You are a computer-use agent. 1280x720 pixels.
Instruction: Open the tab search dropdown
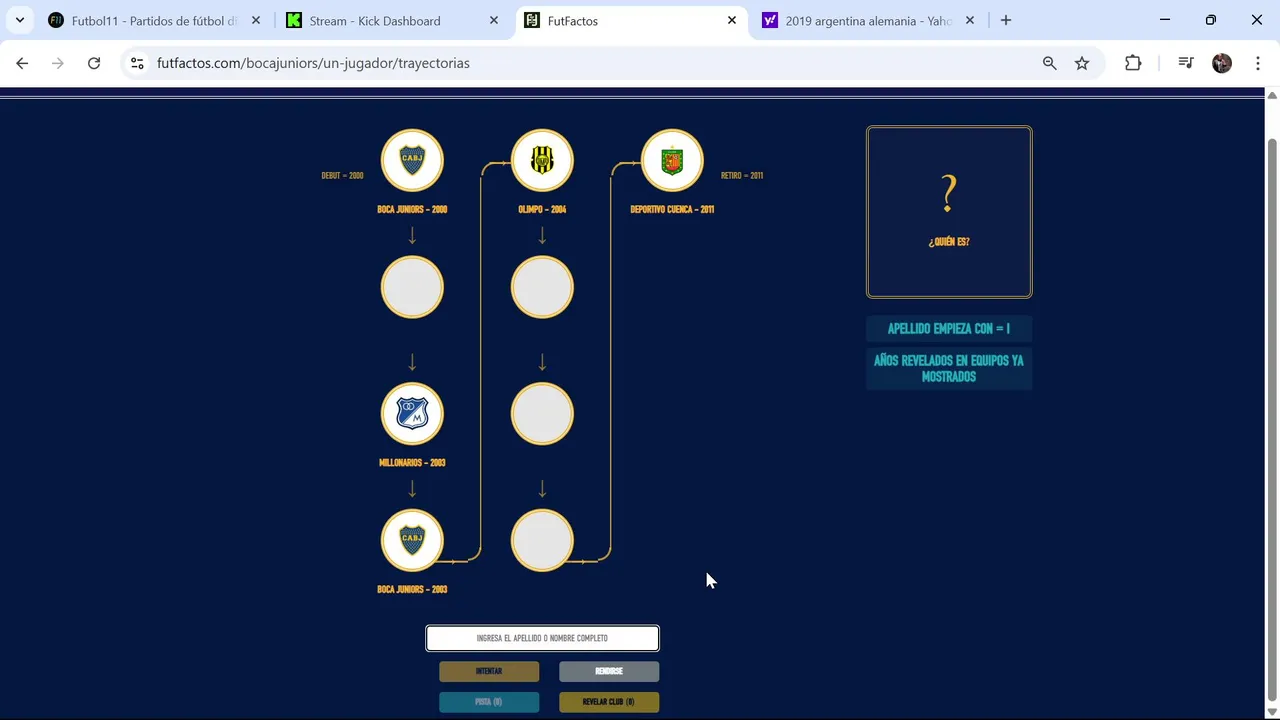click(x=19, y=21)
